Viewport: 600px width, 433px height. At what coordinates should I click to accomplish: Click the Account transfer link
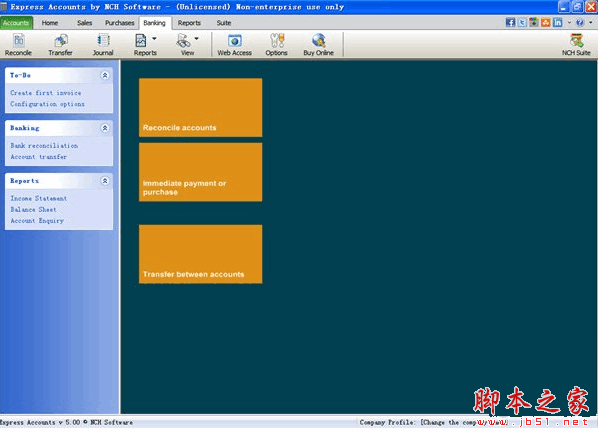(38, 157)
